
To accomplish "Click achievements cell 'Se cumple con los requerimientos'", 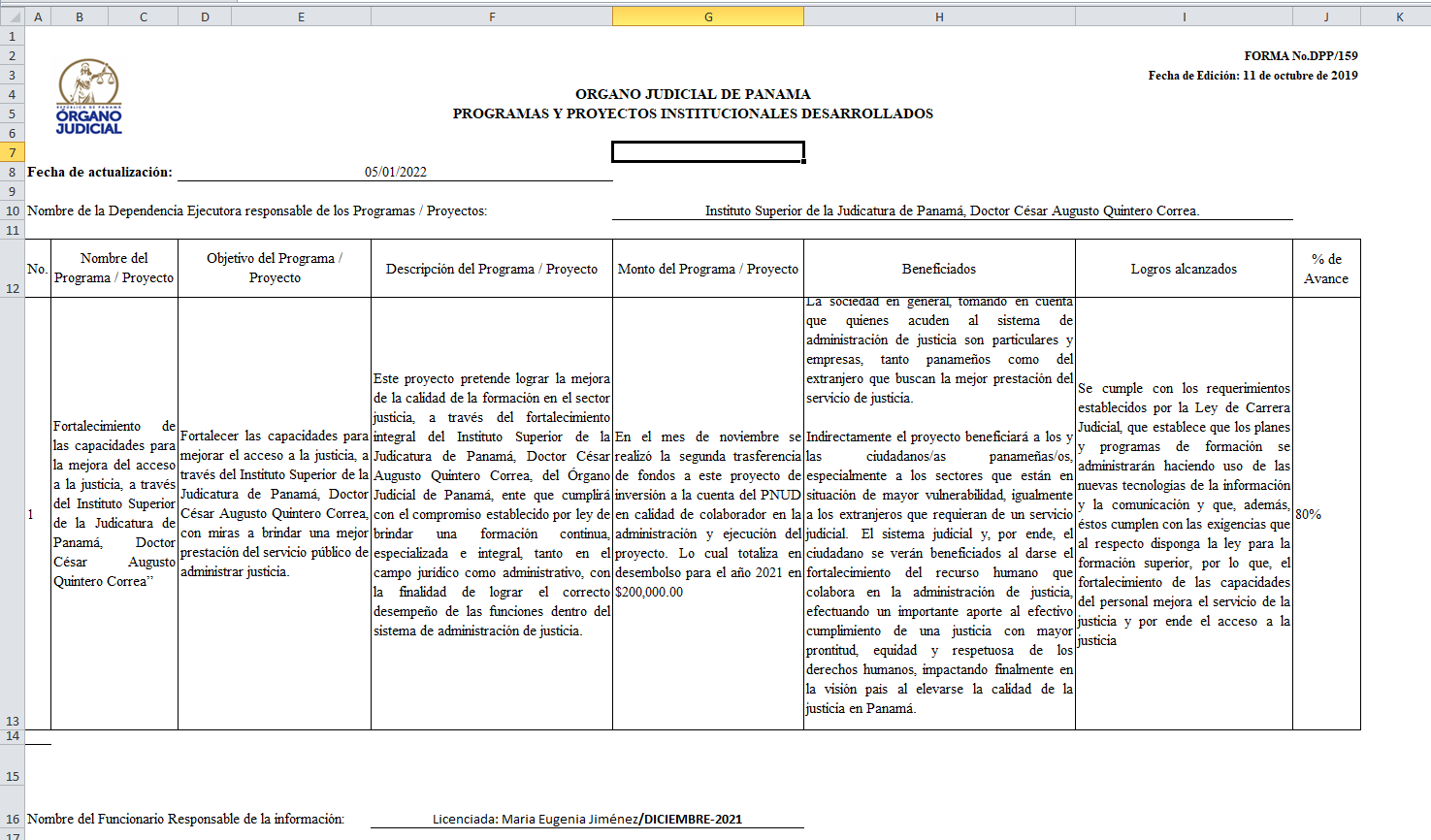I will click(x=1184, y=514).
